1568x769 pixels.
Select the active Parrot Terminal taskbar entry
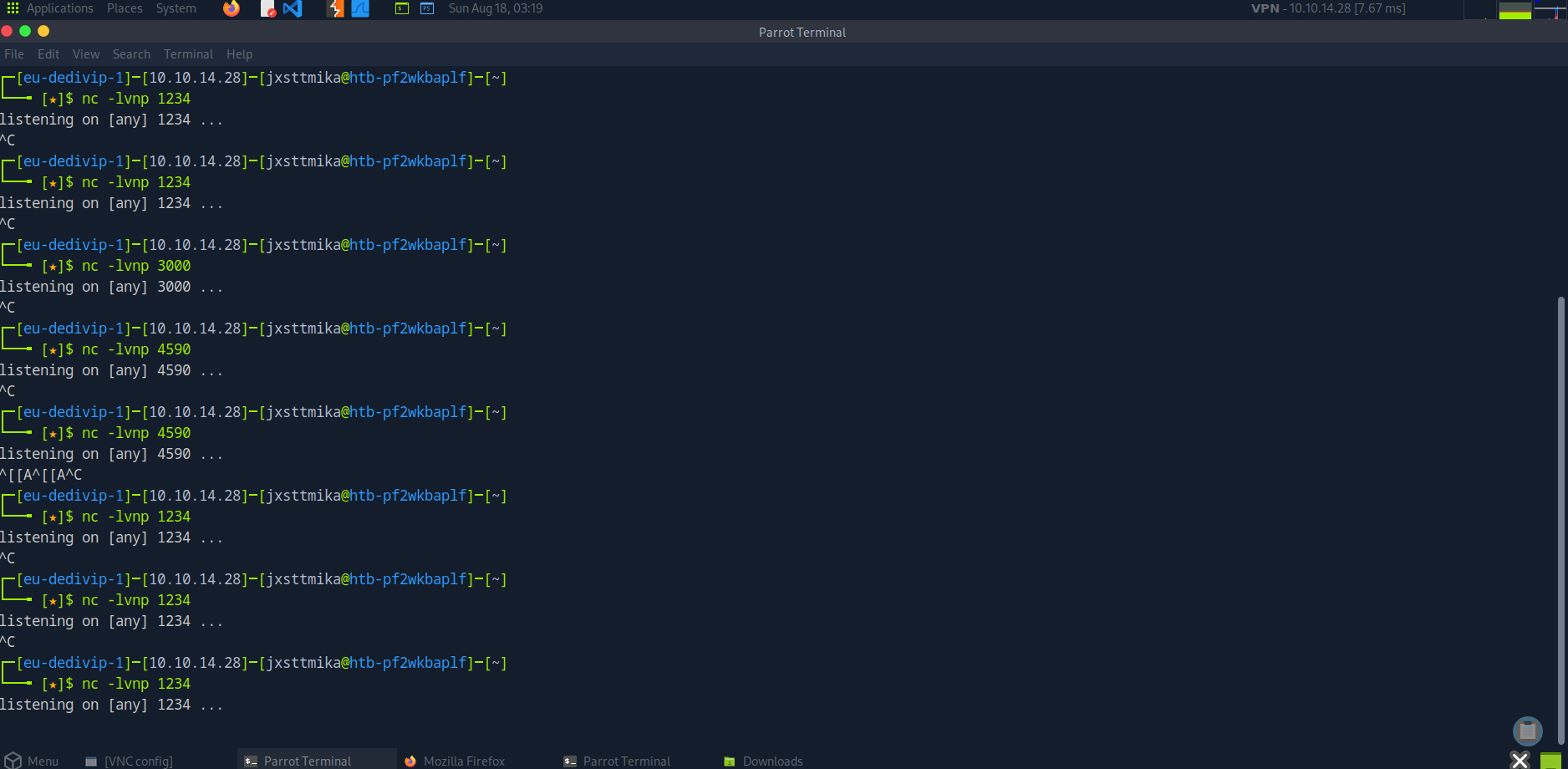tap(317, 759)
